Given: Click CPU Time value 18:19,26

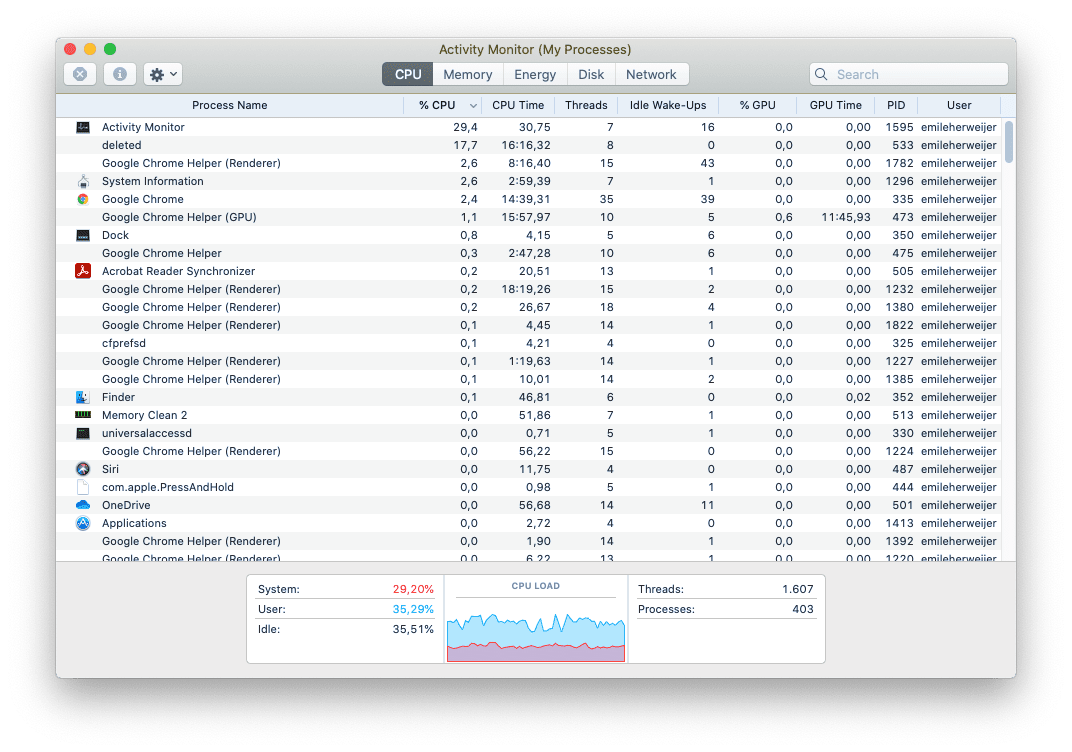Looking at the screenshot, I should pos(526,289).
